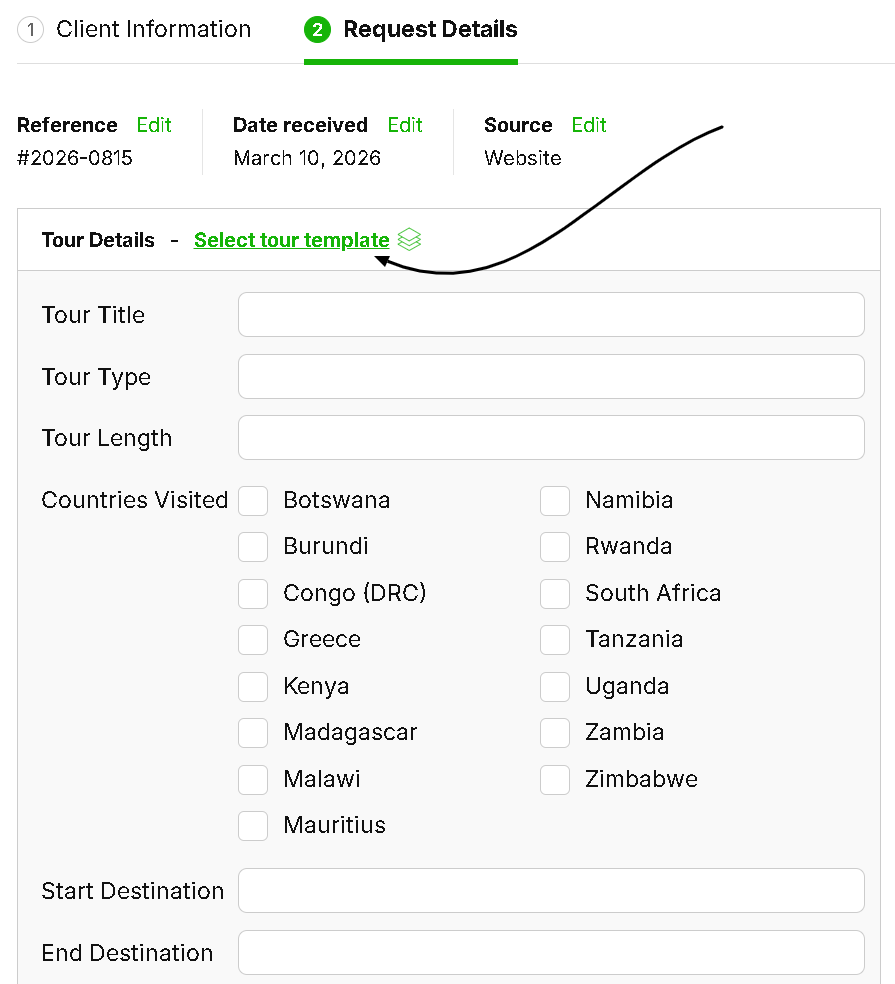Viewport: 895px width, 984px height.
Task: Click the End Destination input field
Action: coord(551,953)
